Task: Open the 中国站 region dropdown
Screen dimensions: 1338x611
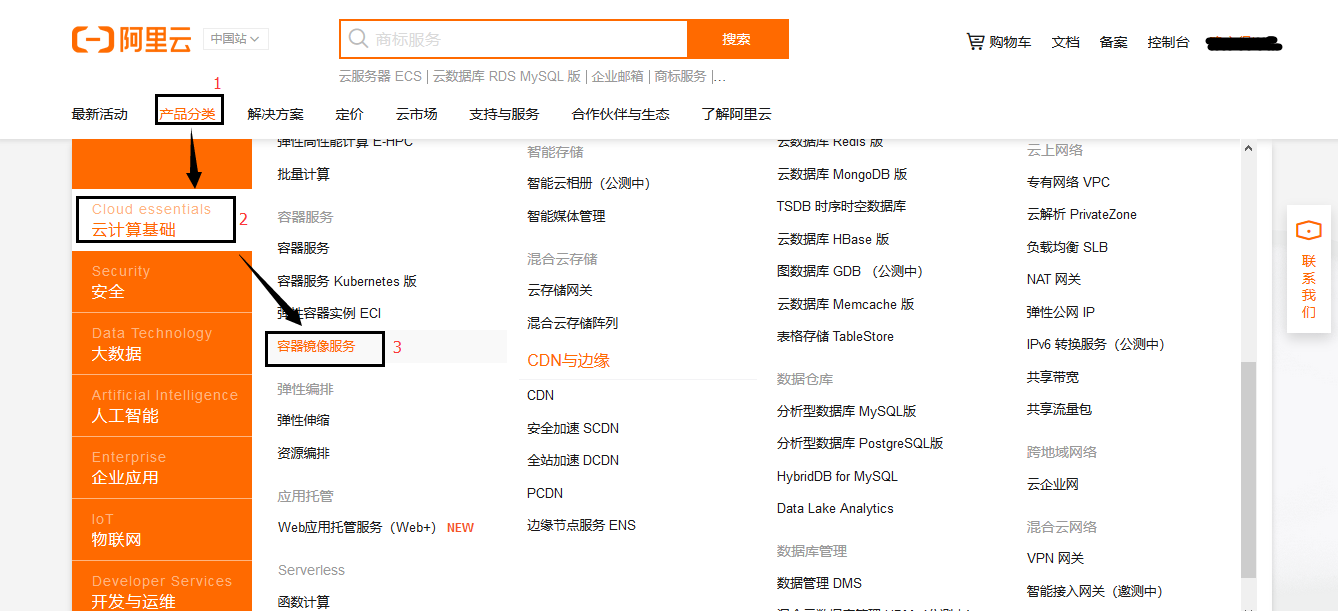Action: (x=236, y=39)
